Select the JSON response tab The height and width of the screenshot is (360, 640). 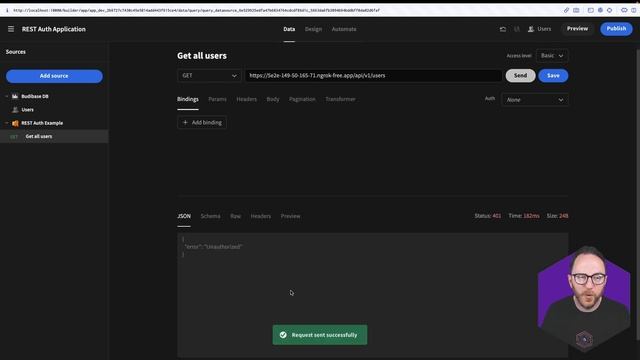point(184,216)
